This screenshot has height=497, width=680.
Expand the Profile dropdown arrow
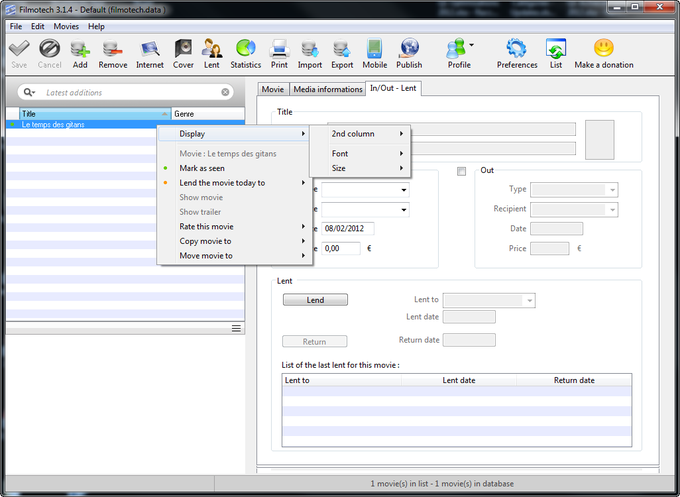click(471, 44)
